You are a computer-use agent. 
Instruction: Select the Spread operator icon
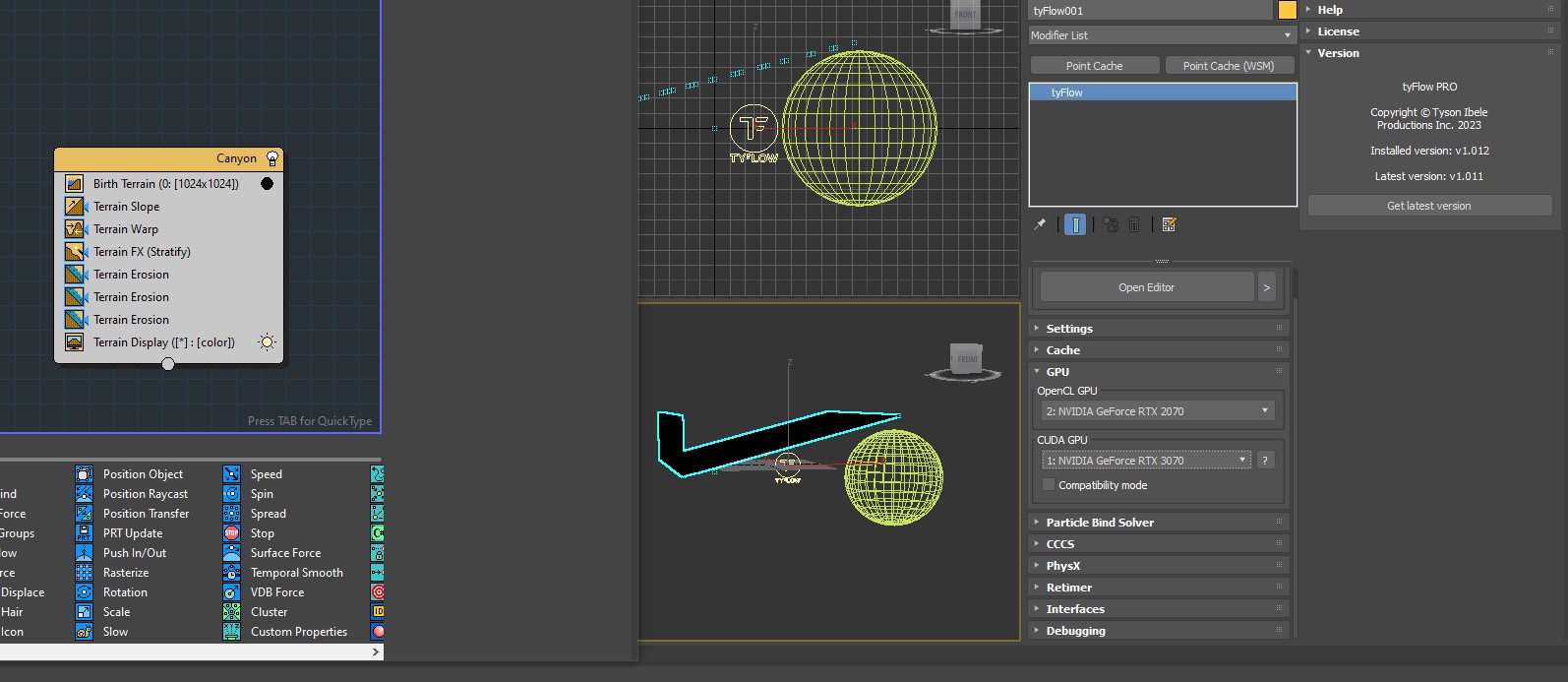click(x=232, y=514)
